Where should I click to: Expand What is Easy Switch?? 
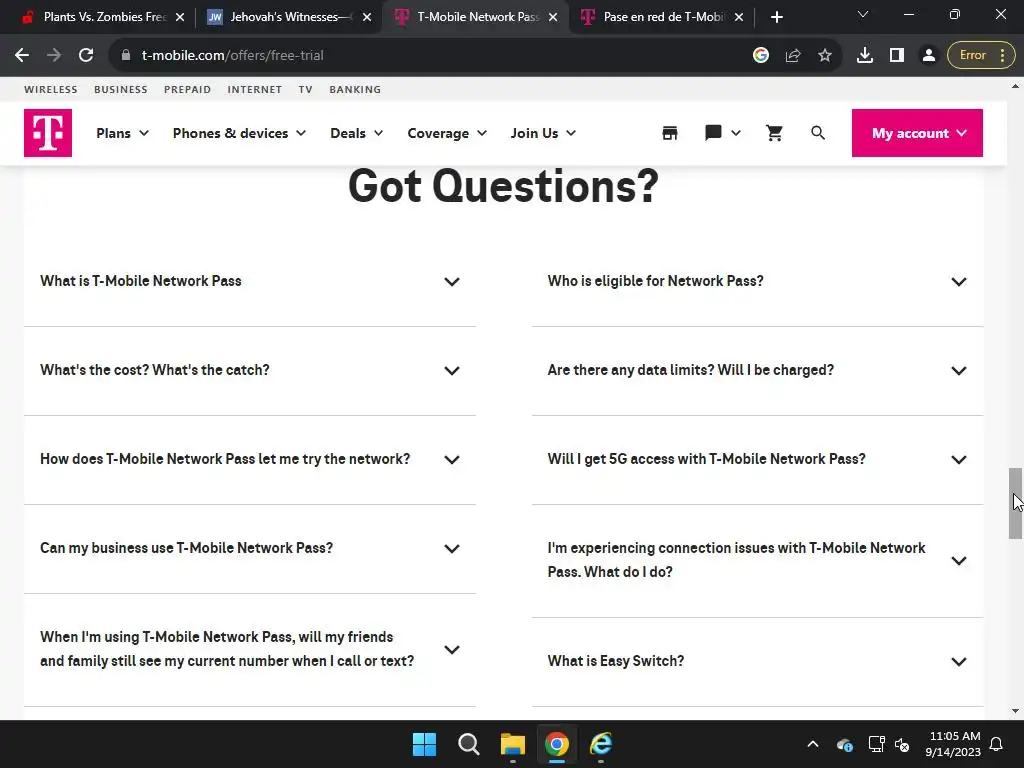coord(758,662)
